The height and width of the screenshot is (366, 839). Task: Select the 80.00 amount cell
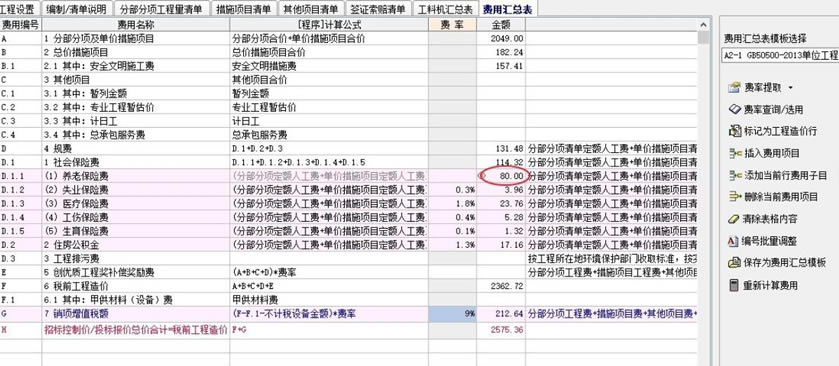501,176
